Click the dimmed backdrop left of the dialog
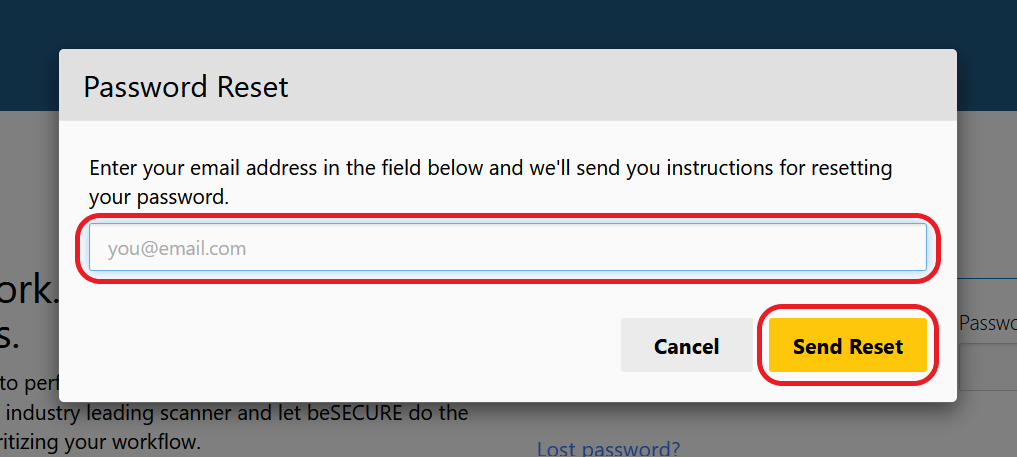The width and height of the screenshot is (1017, 457). [29, 194]
